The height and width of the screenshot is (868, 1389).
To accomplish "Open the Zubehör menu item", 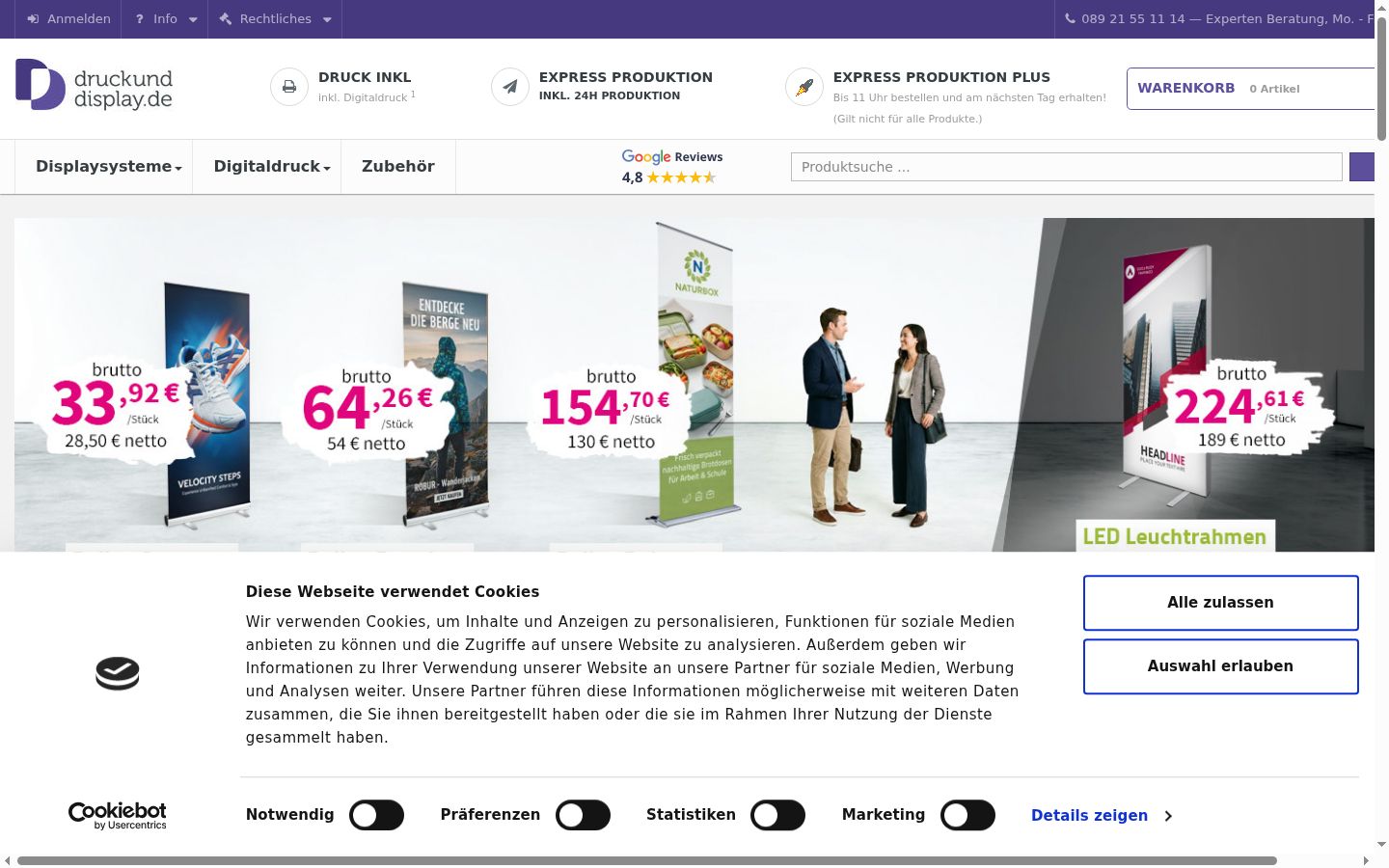I will click(x=398, y=167).
